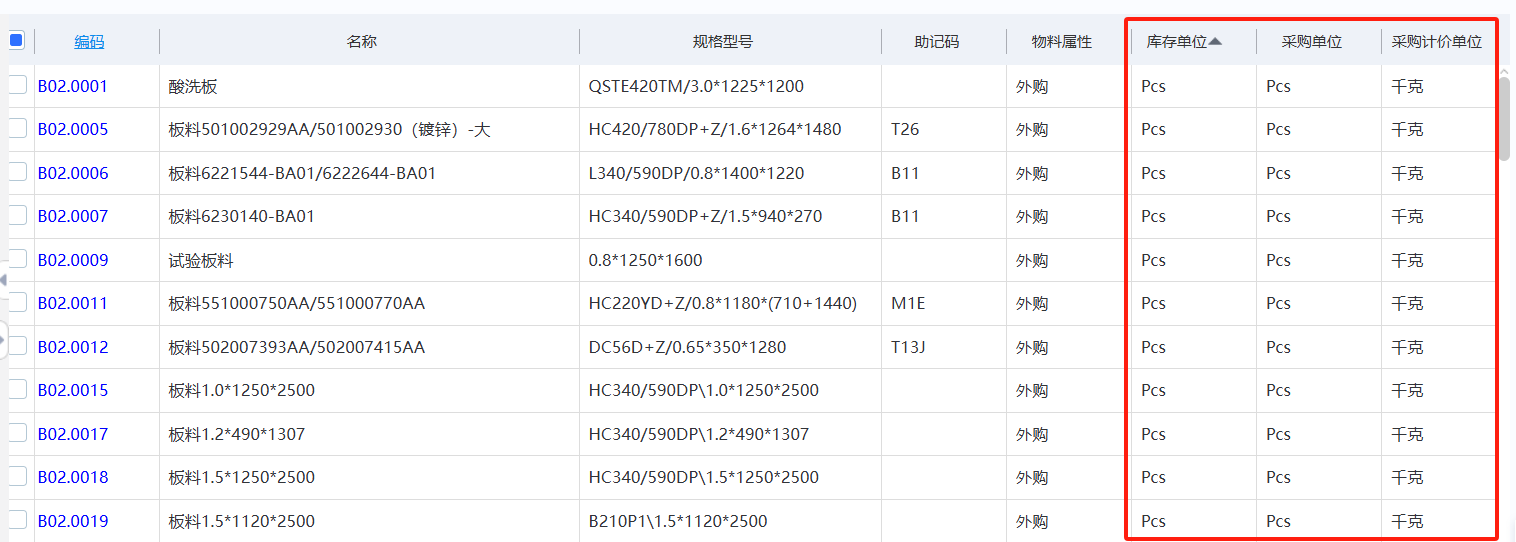Tick the checkbox for B02.0012
The width and height of the screenshot is (1516, 542).
click(17, 346)
